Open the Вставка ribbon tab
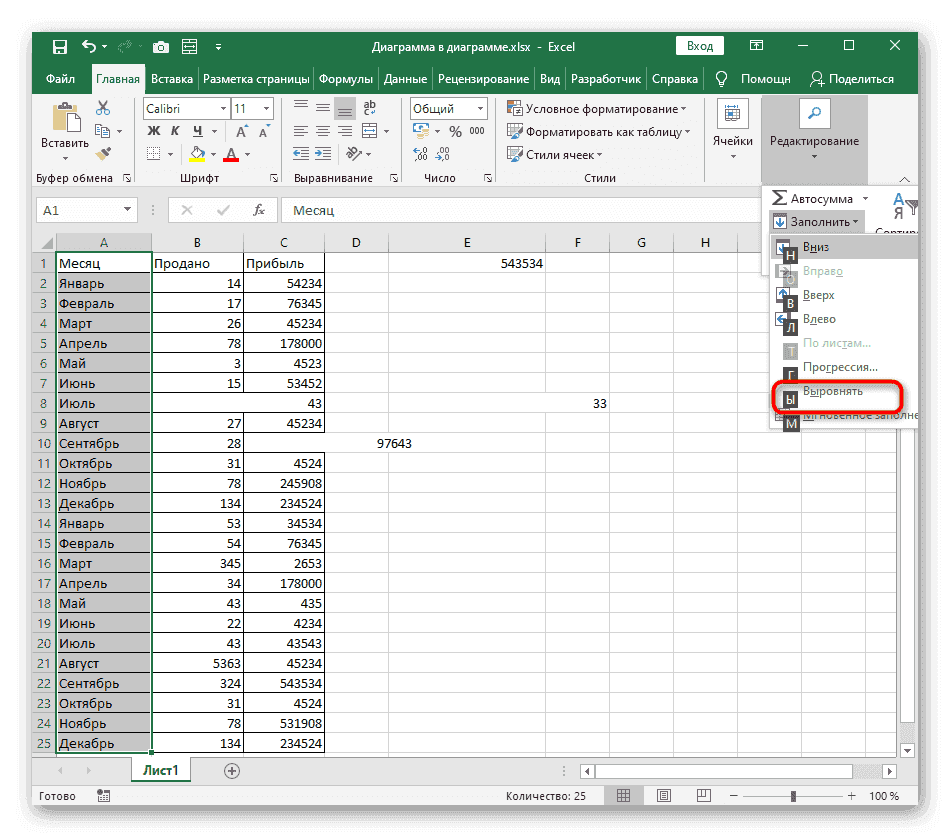The image size is (950, 837). point(172,79)
